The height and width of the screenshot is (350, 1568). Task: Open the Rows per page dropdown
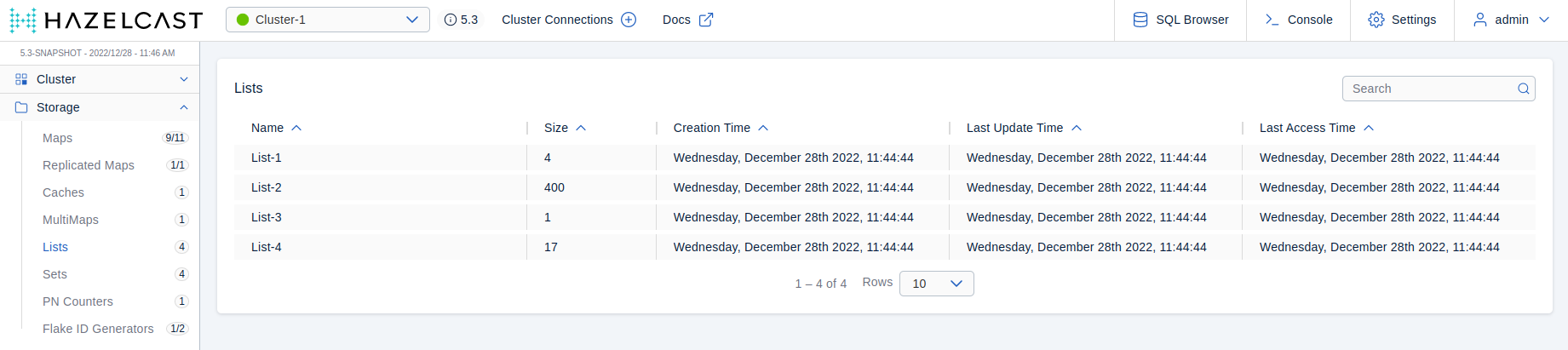coord(936,284)
